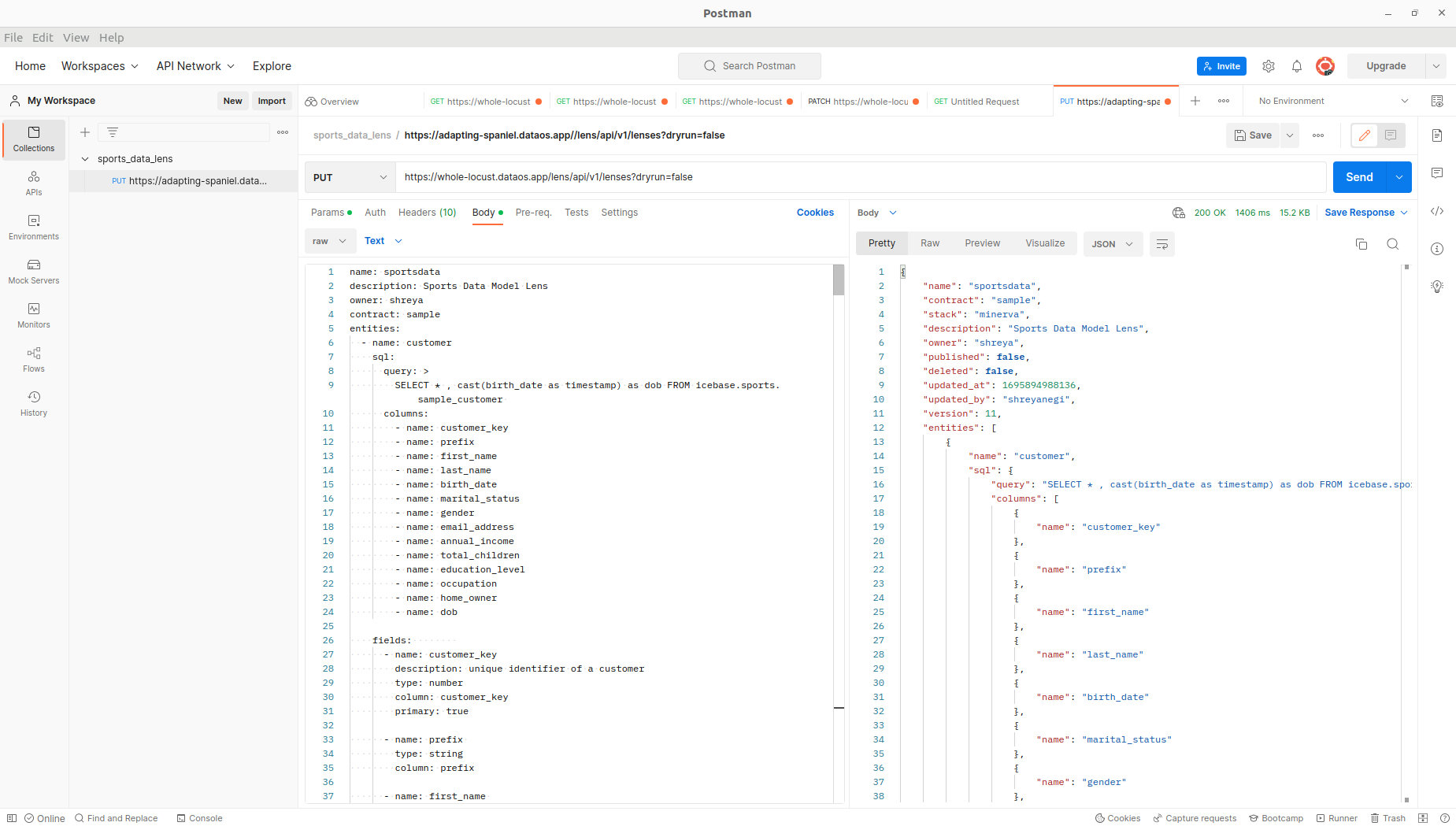Open the View menu
1456x826 pixels.
[76, 38]
